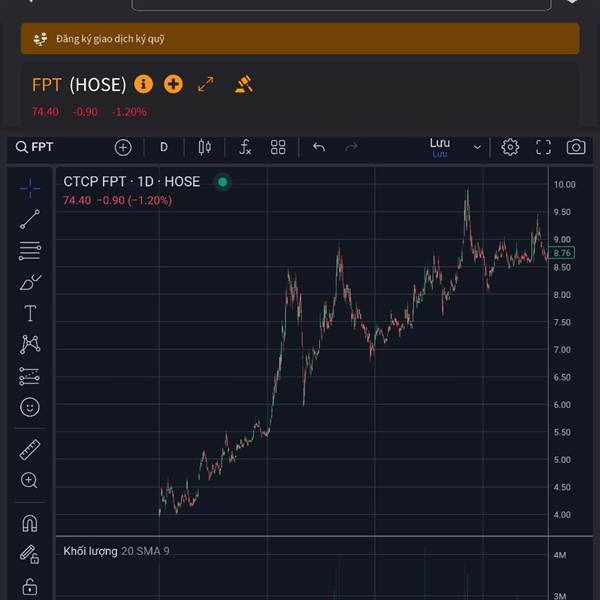Viewport: 600px width, 600px height.
Task: Open chart settings gear
Action: pyautogui.click(x=510, y=147)
